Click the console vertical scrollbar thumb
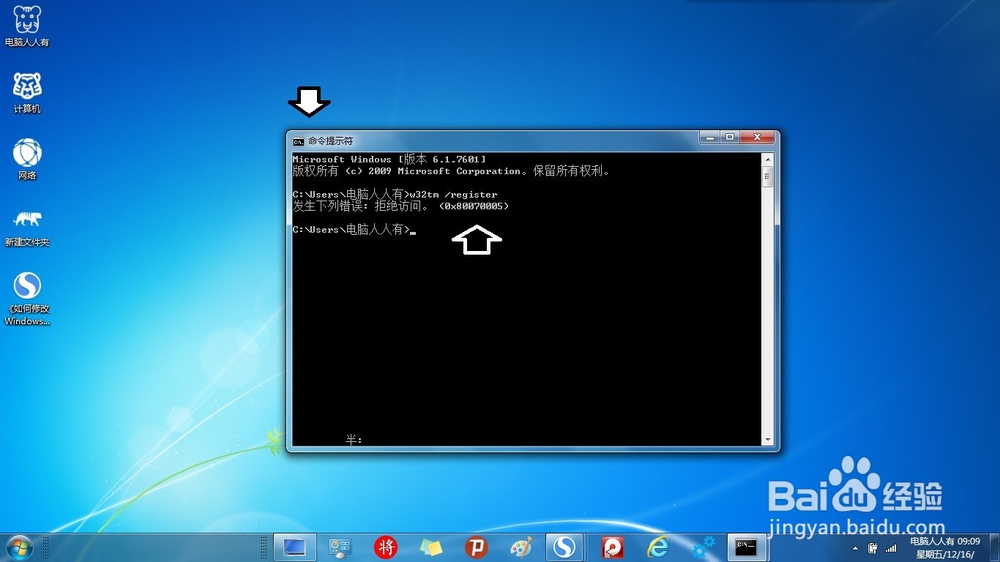This screenshot has width=1000, height=562. click(768, 177)
